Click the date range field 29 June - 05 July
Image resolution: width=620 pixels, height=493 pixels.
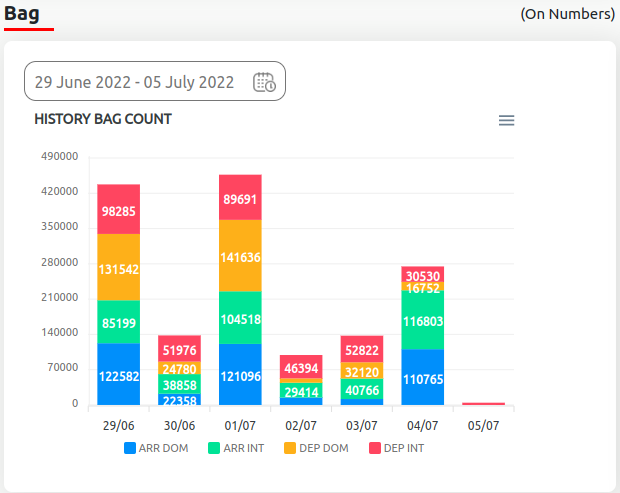[134, 82]
